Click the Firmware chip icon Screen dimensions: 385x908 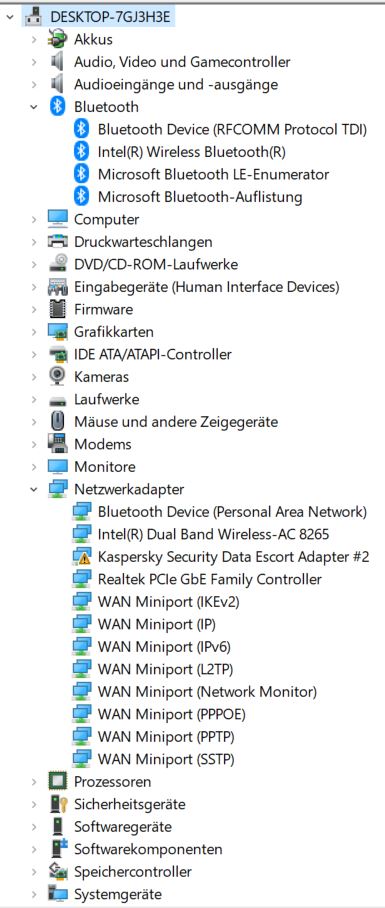point(57,309)
